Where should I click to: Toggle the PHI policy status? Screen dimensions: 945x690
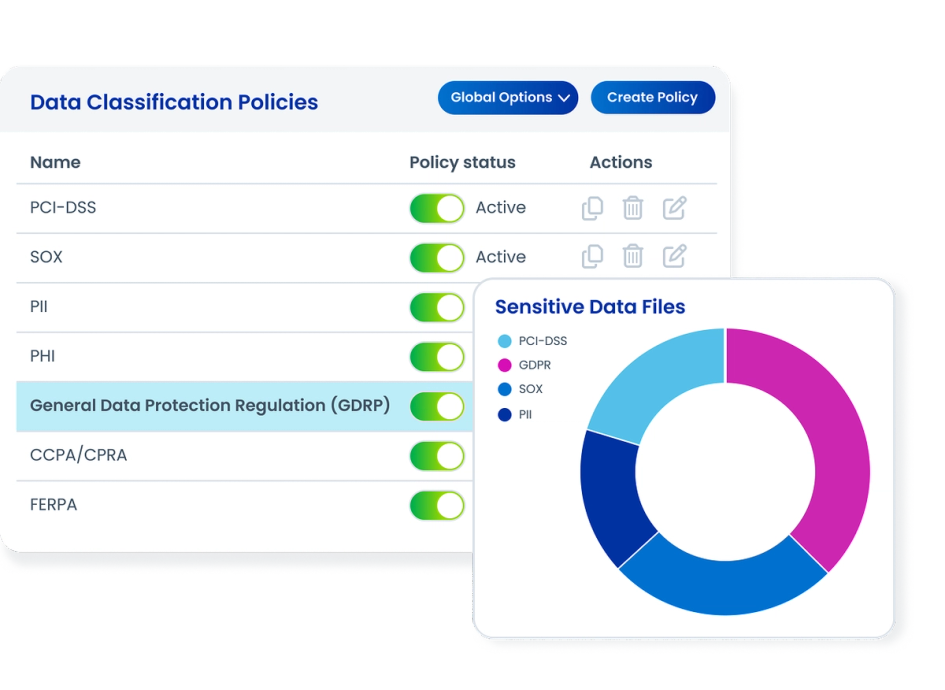tap(437, 357)
